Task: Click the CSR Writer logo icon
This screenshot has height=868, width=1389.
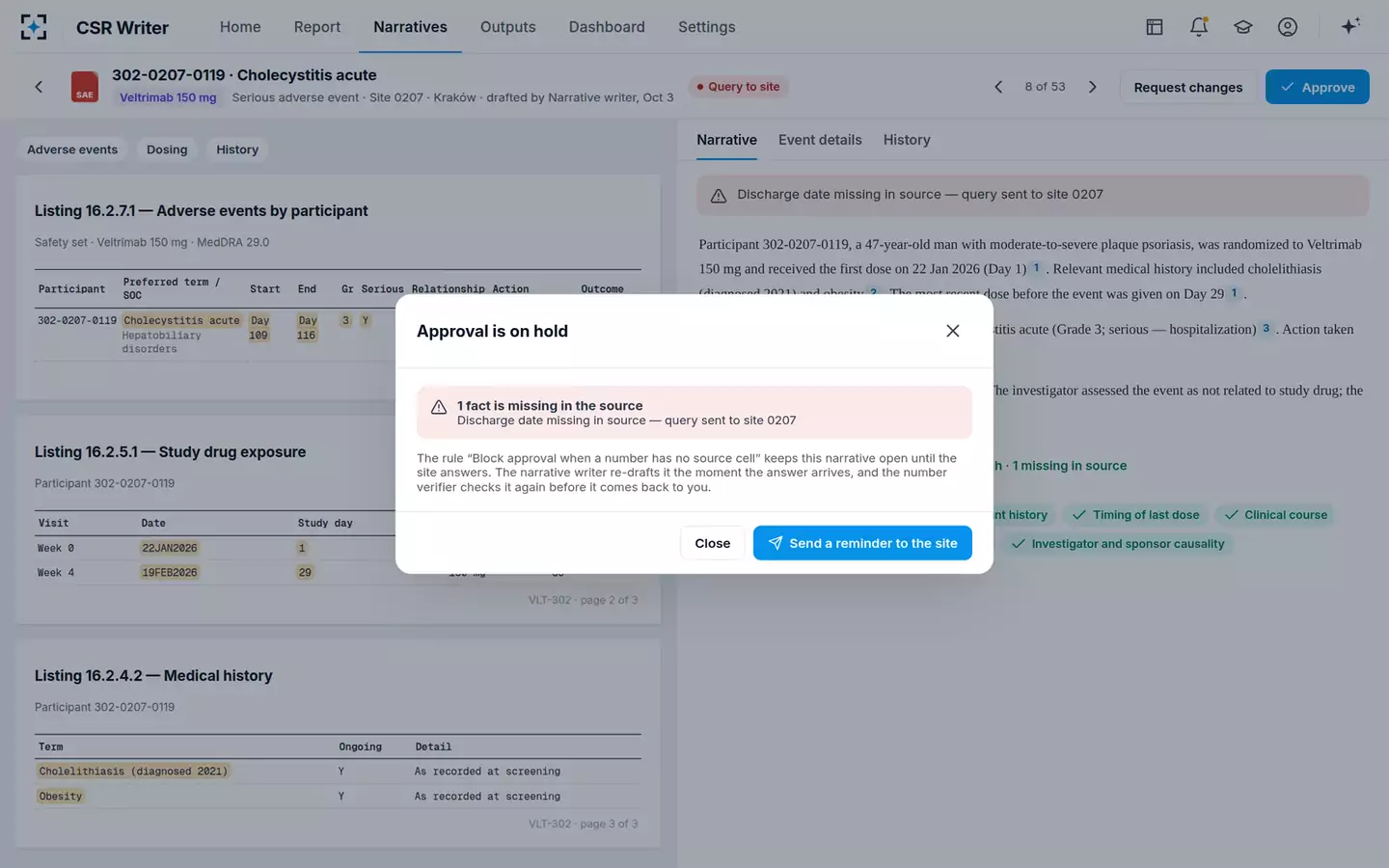Action: (34, 27)
